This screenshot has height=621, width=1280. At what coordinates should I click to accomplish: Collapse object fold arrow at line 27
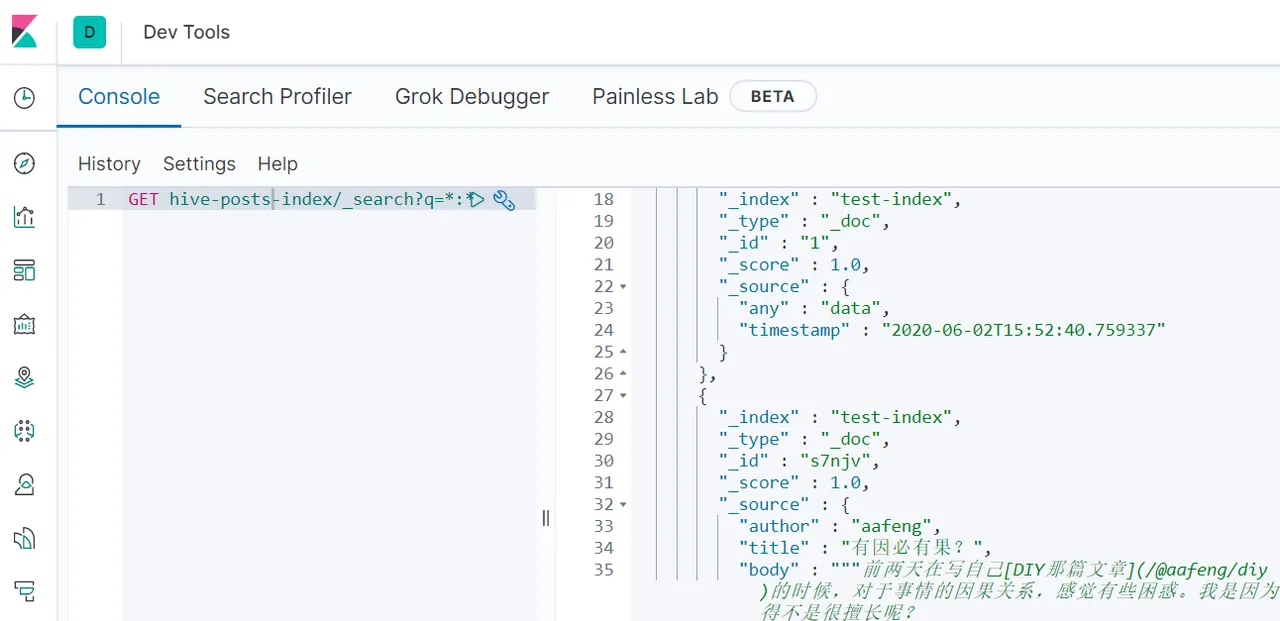[x=624, y=396]
